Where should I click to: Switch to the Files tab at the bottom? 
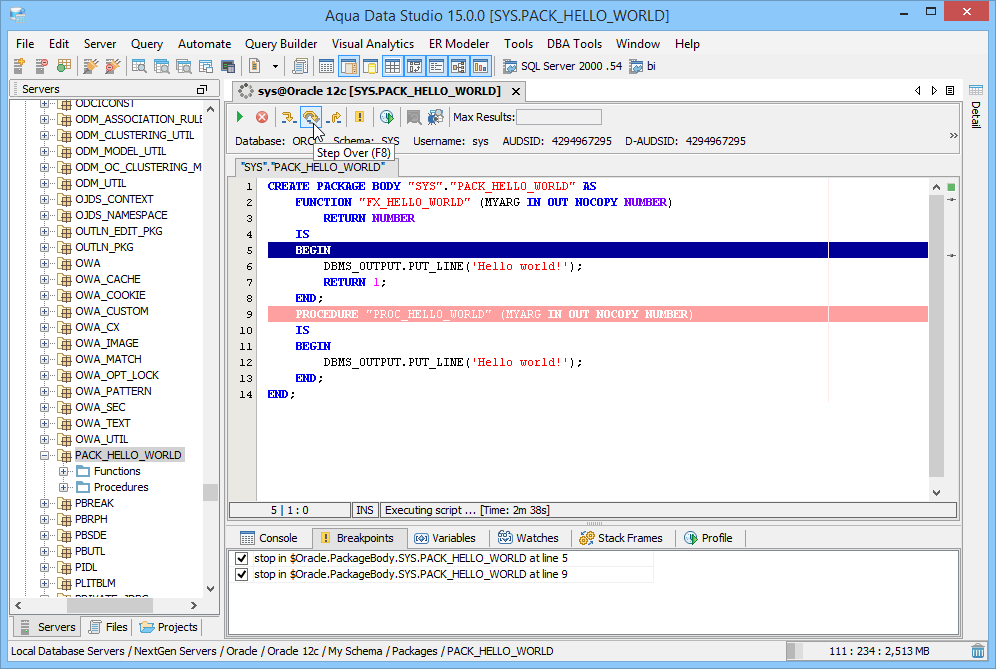pyautogui.click(x=110, y=627)
